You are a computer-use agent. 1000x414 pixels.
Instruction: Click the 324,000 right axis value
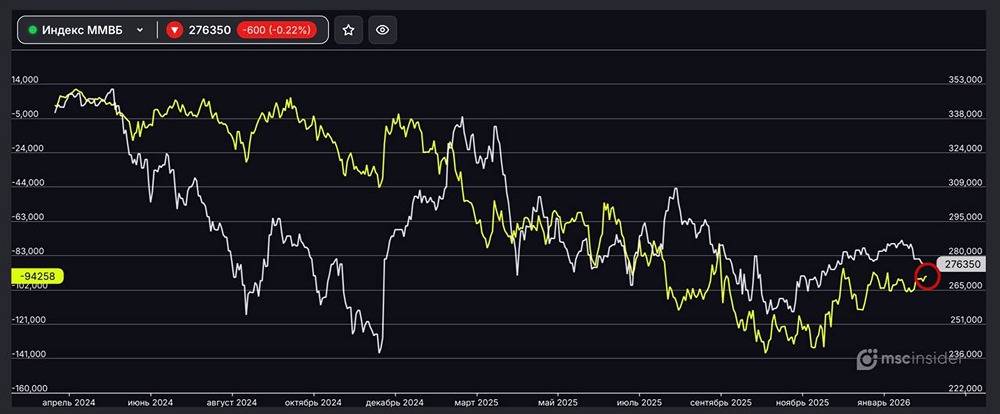(x=965, y=149)
